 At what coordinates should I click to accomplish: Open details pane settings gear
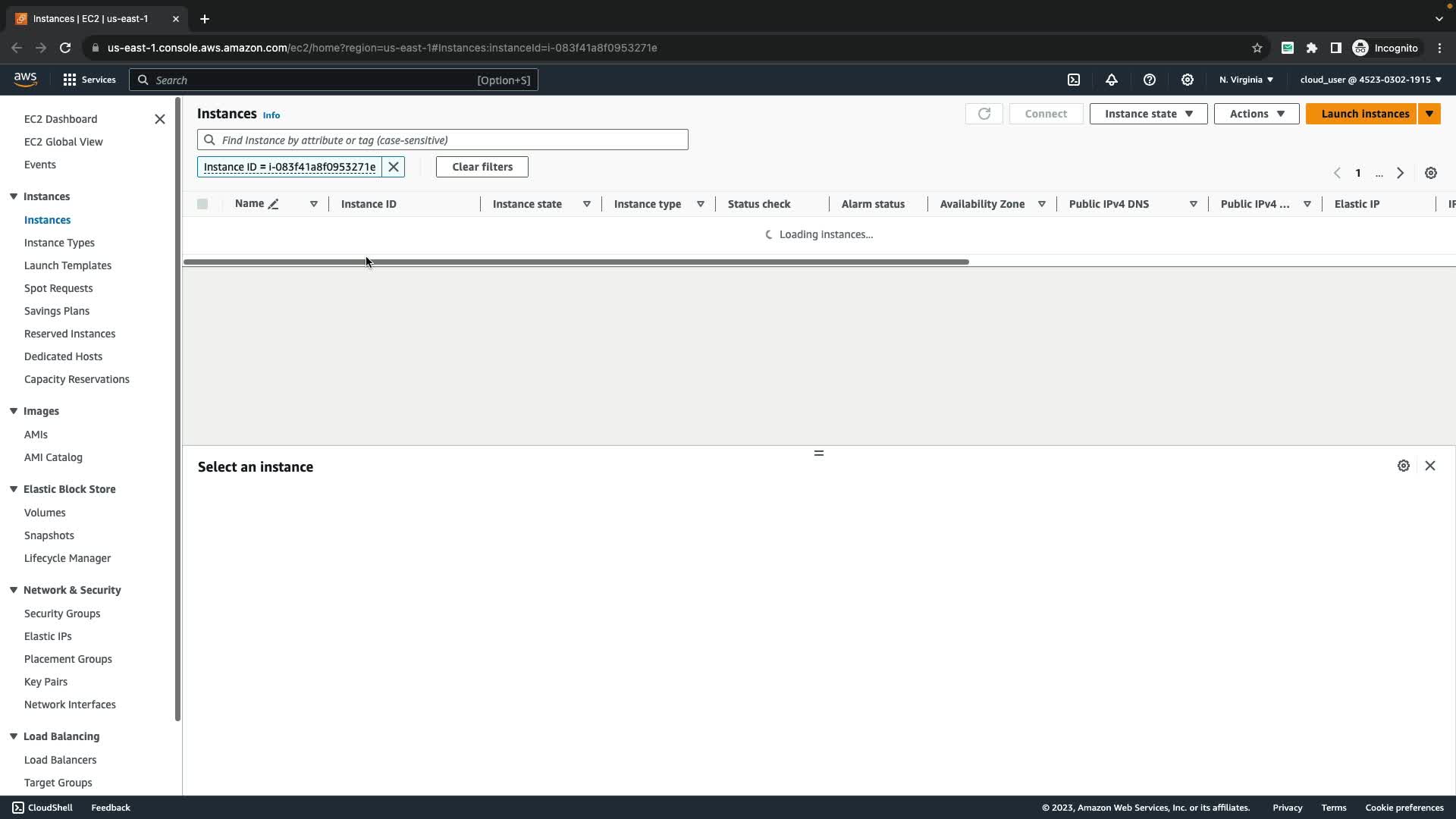click(x=1404, y=466)
